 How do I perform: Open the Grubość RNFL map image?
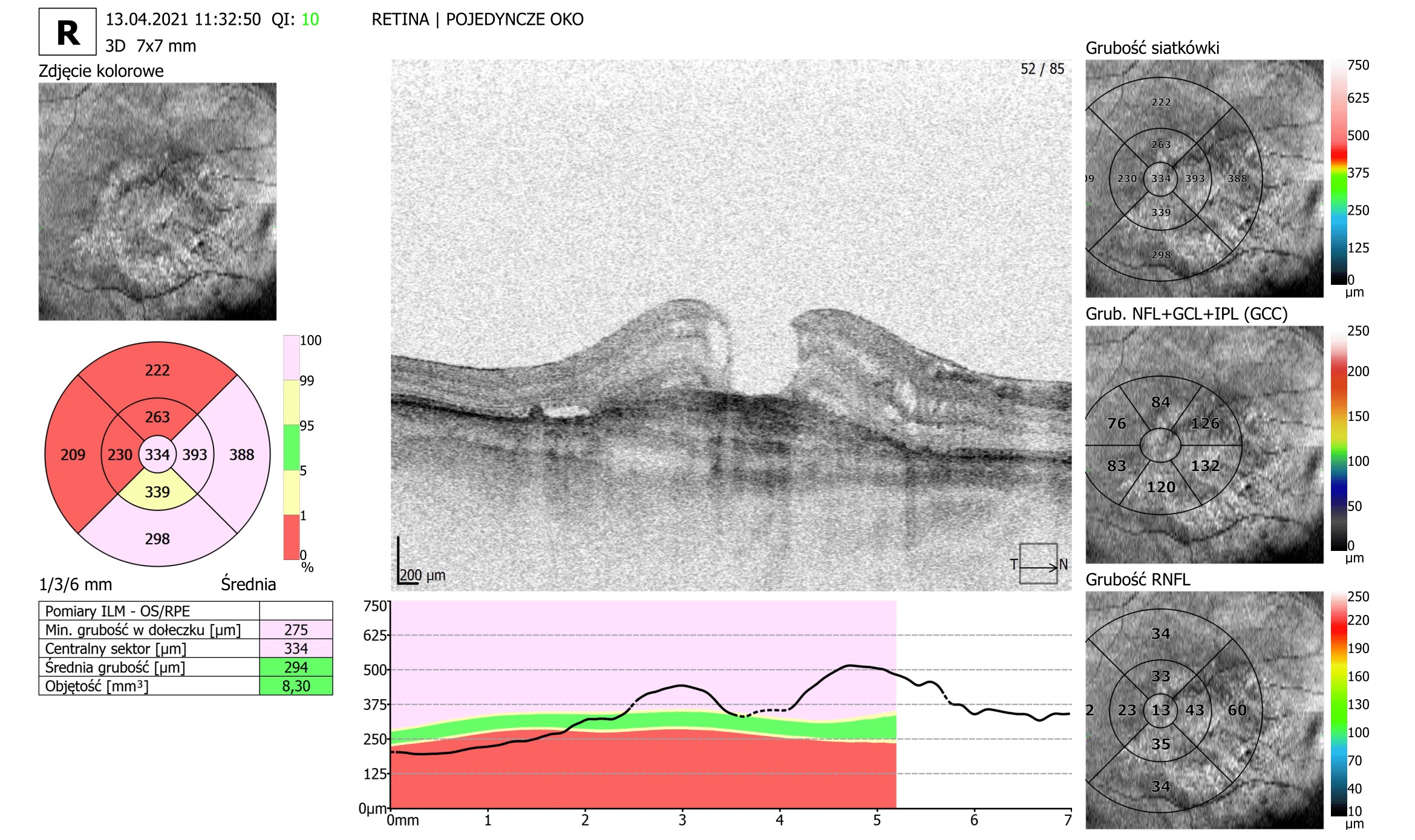click(1204, 710)
